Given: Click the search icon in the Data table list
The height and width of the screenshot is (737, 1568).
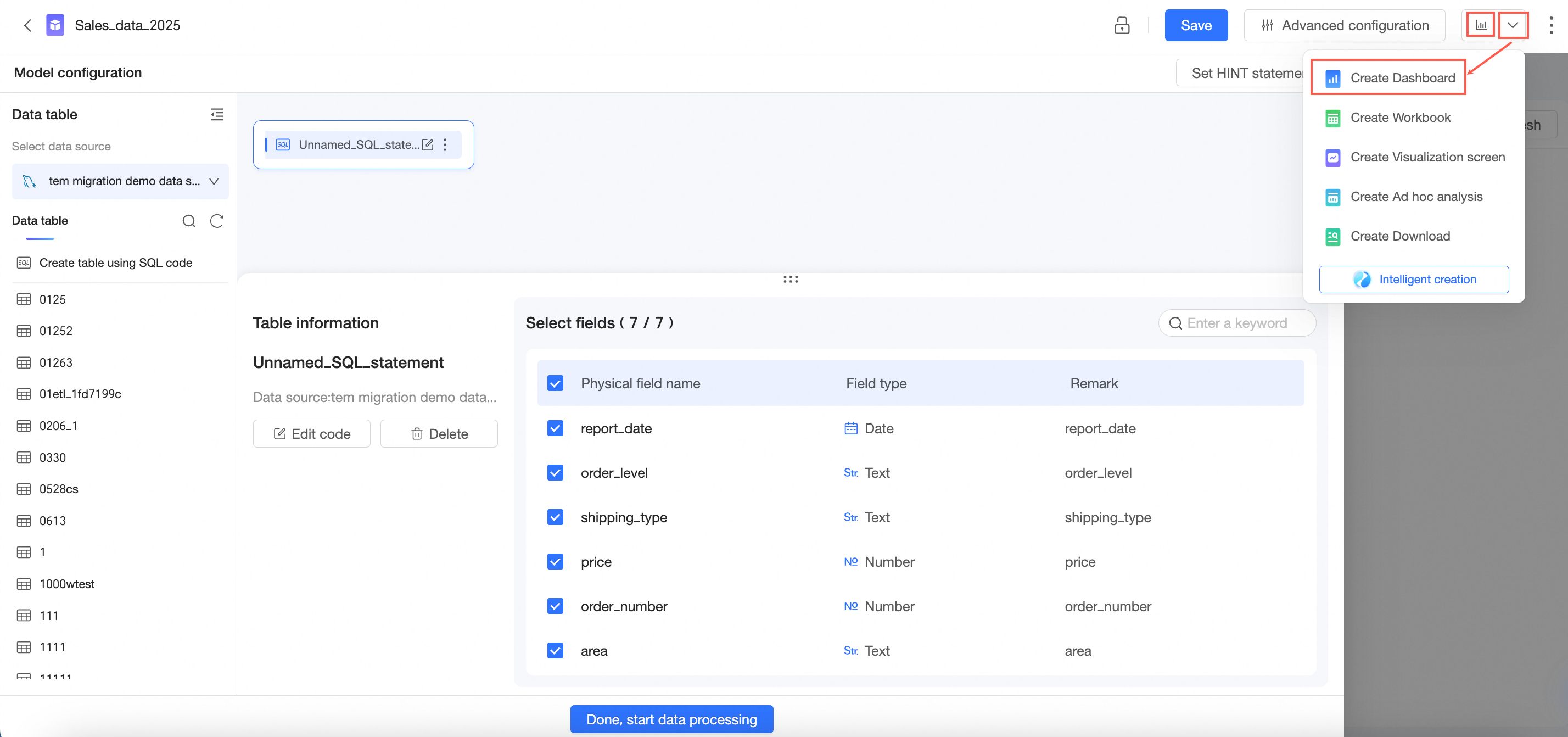Looking at the screenshot, I should pos(189,220).
